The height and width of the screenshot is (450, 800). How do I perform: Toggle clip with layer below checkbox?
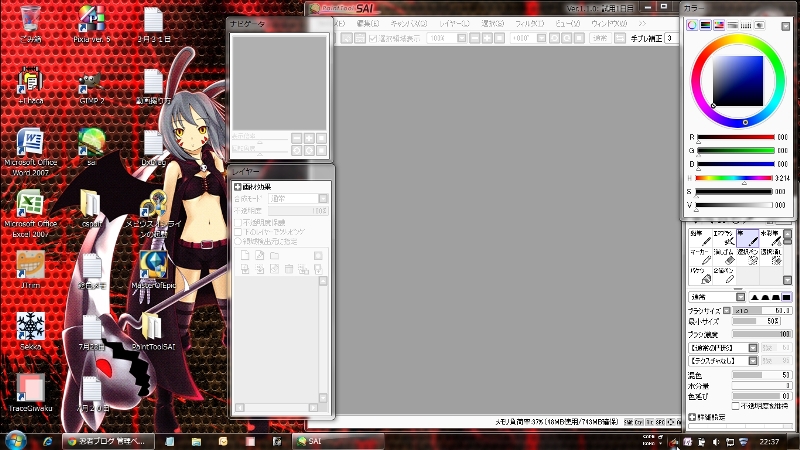238,232
